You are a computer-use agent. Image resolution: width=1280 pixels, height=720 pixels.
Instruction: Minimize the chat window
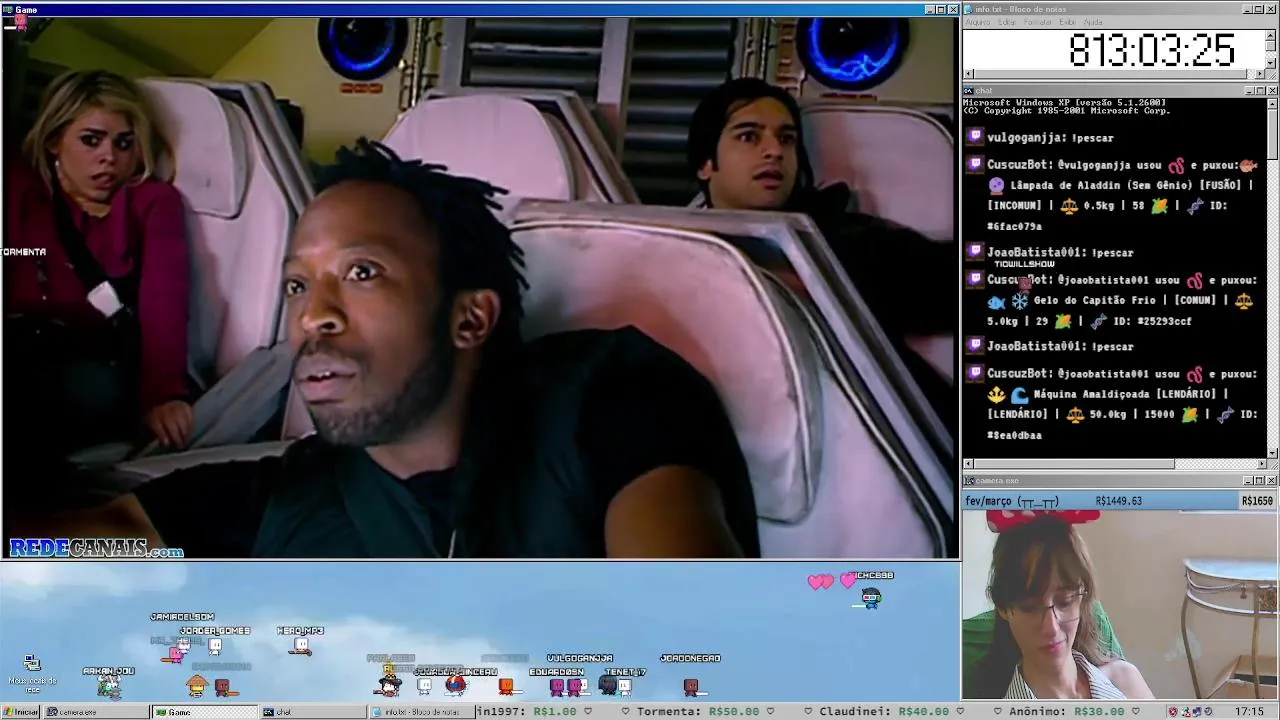click(x=1249, y=91)
